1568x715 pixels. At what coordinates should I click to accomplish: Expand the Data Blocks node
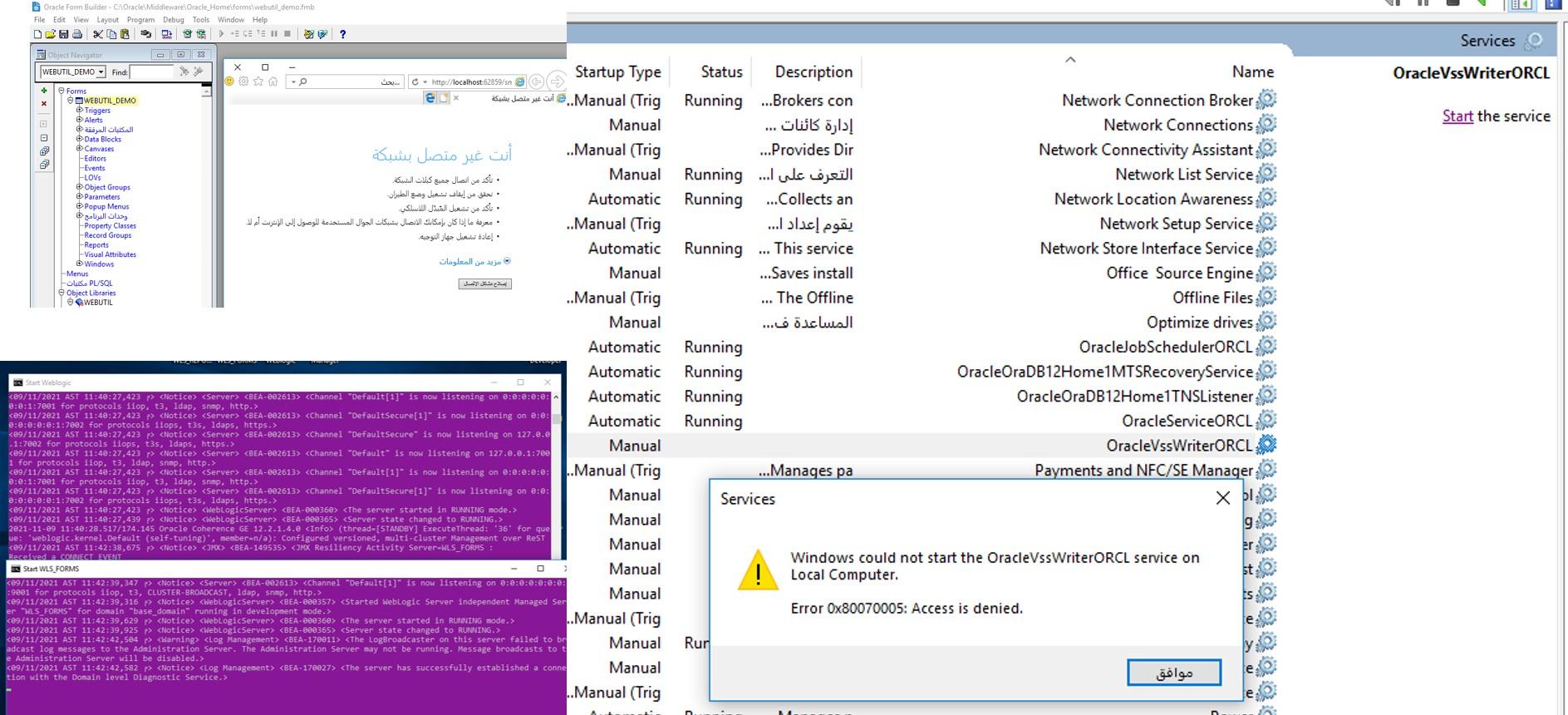pos(79,139)
